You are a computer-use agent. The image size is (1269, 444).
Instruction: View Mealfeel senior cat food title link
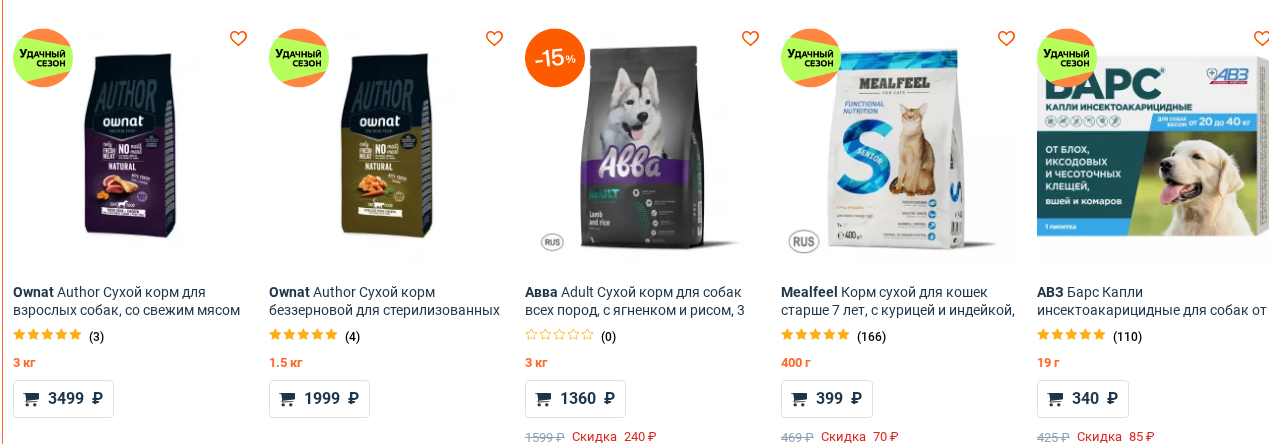click(x=898, y=301)
